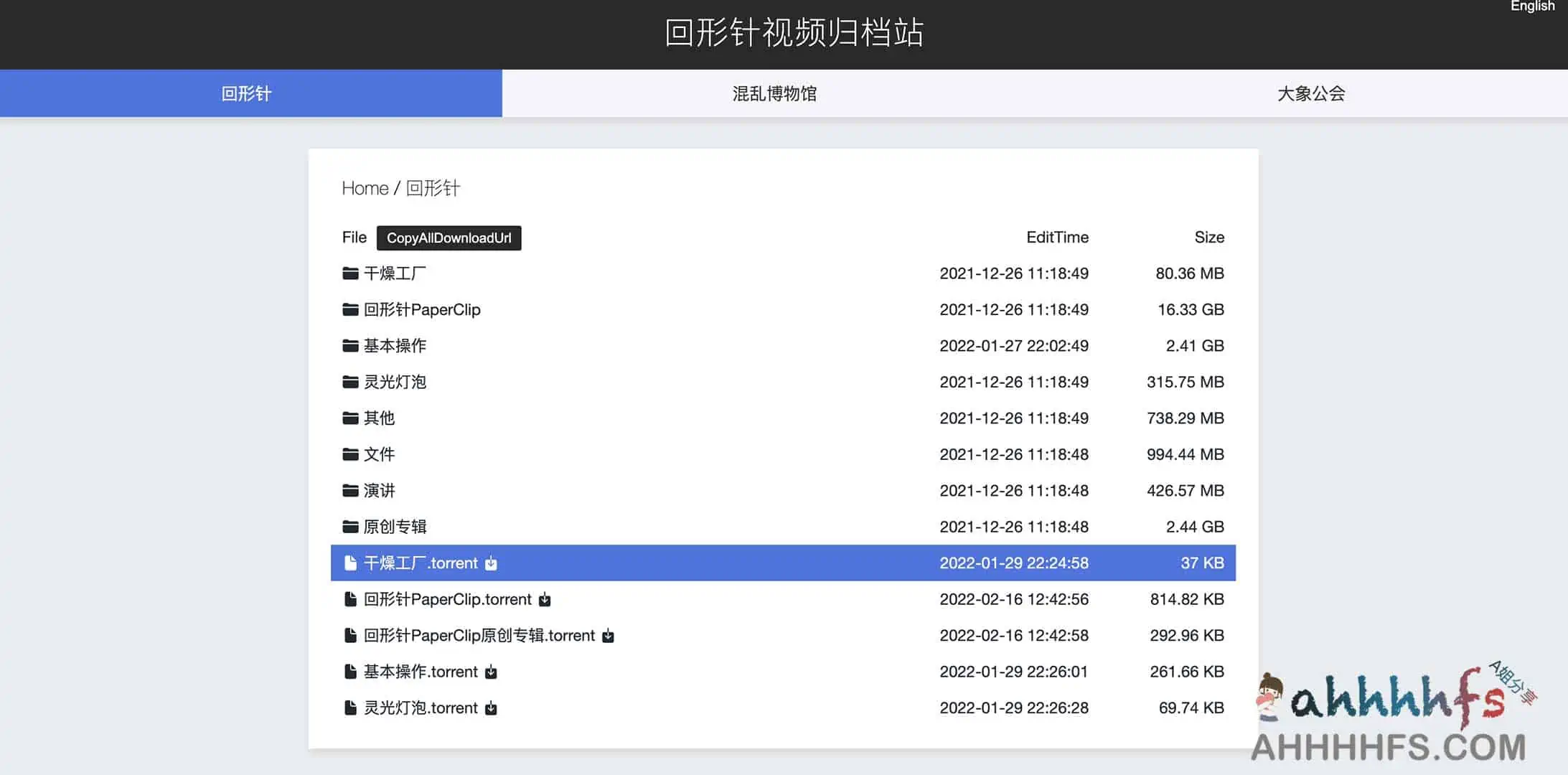Switch language by clicking English
1568x775 pixels.
(x=1532, y=6)
